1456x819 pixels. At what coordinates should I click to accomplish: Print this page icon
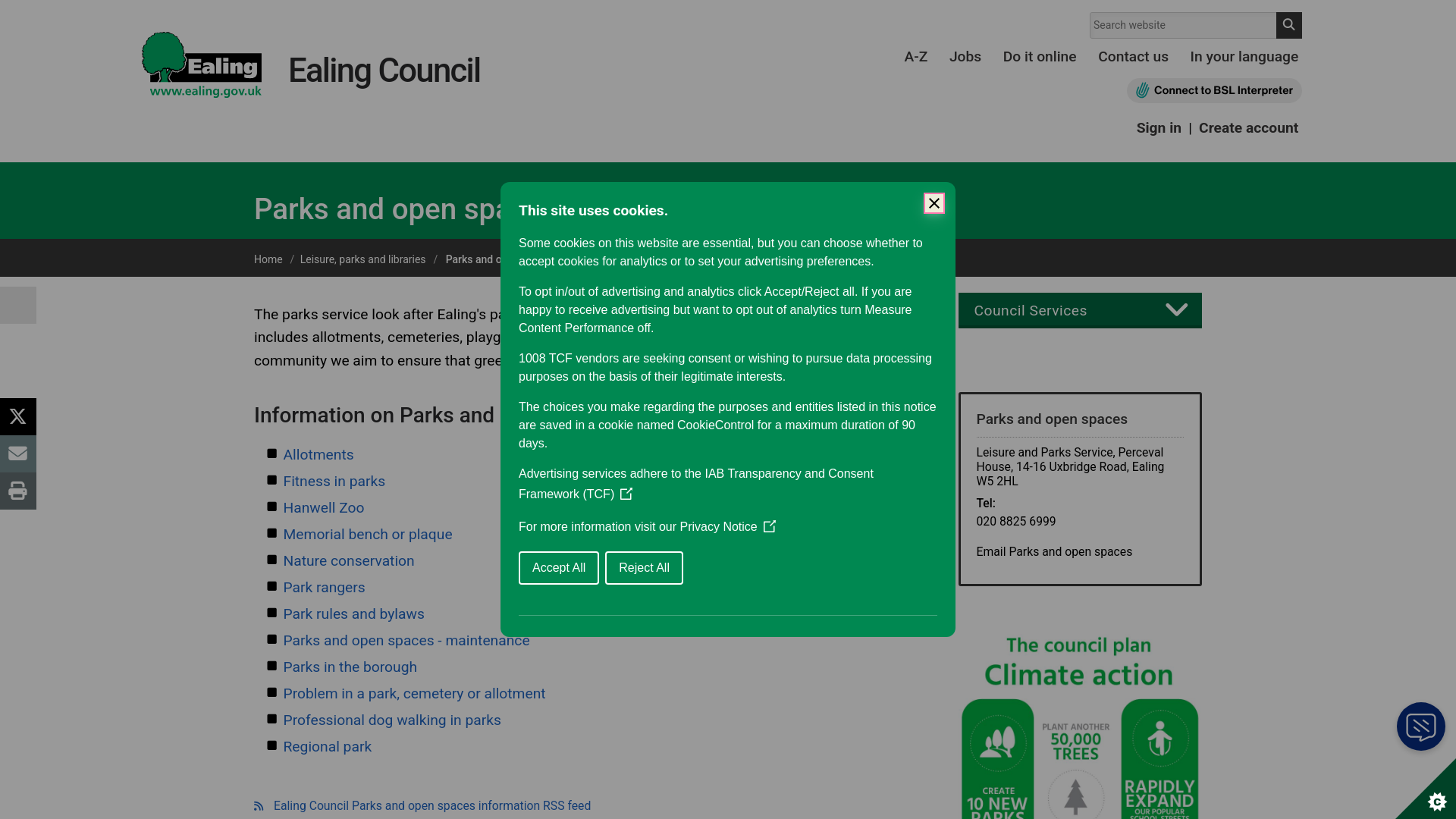(x=18, y=491)
